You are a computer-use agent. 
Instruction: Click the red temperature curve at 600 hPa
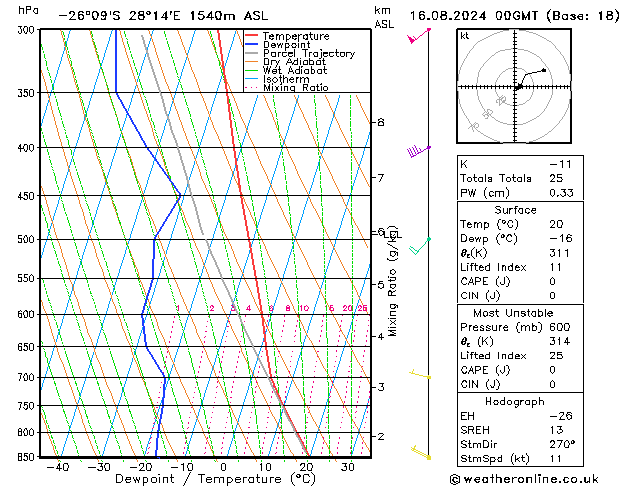[x=262, y=314]
